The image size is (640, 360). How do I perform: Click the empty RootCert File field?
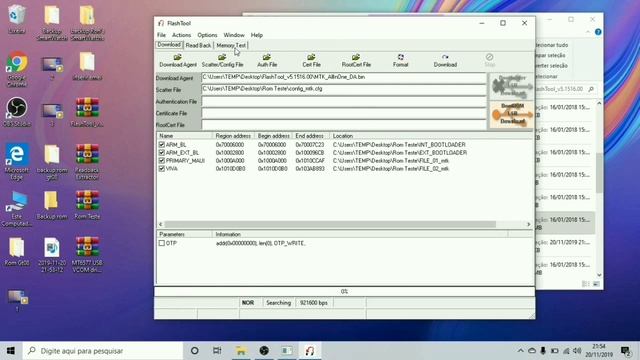tap(344, 125)
